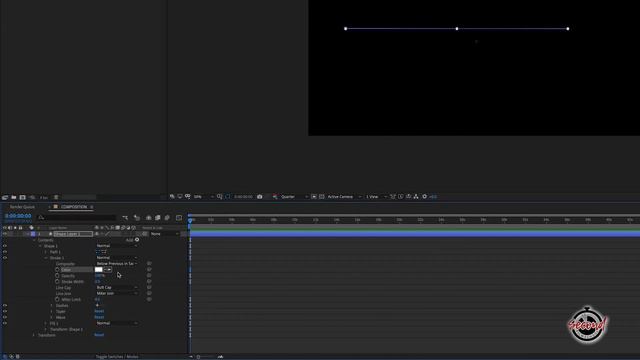This screenshot has height=360, width=640.
Task: Toggle eye icon for Path 1
Action: pyautogui.click(x=5, y=252)
